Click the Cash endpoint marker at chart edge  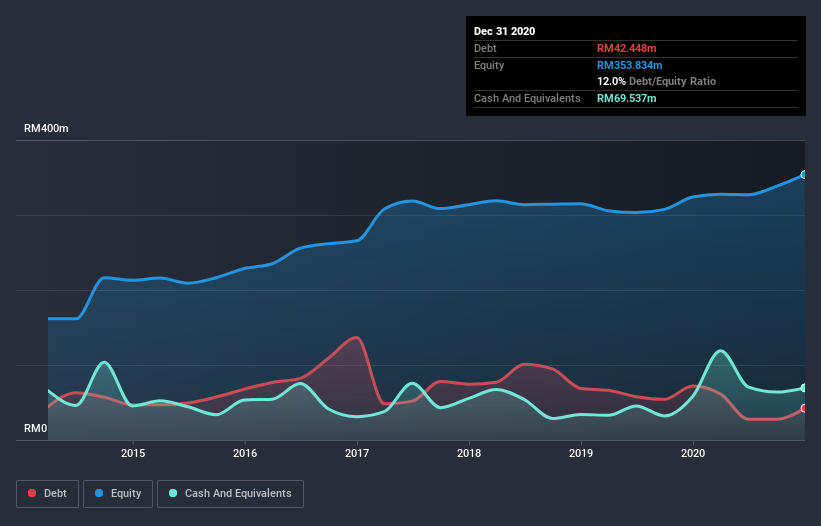804,388
